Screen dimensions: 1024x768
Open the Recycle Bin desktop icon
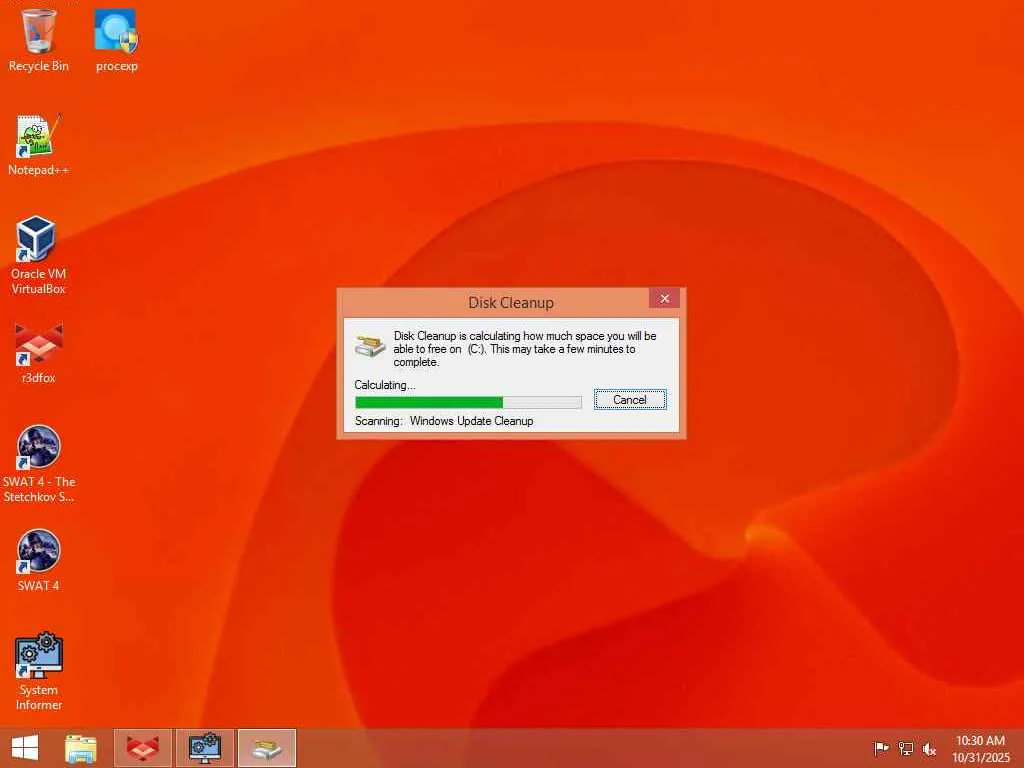click(x=39, y=39)
